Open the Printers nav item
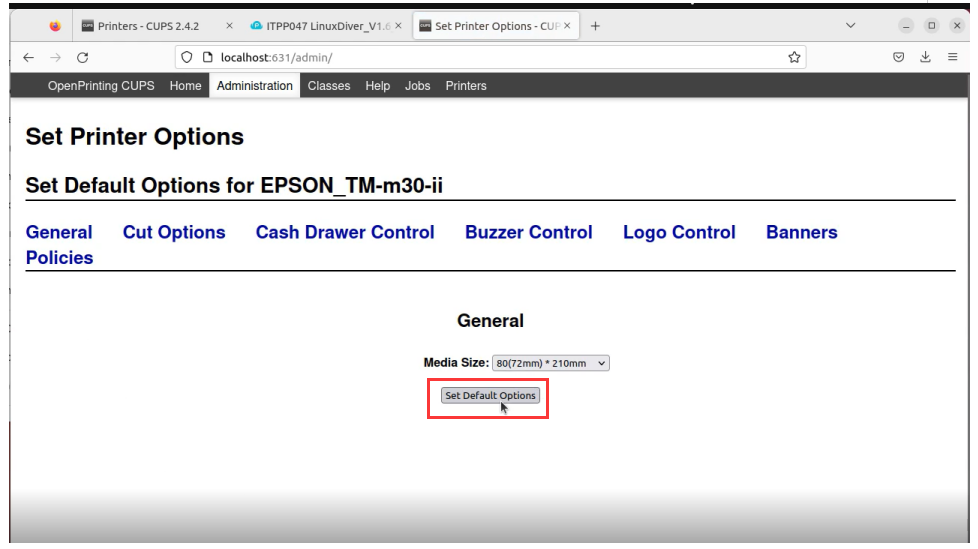Image resolution: width=978 pixels, height=549 pixels. 466,86
